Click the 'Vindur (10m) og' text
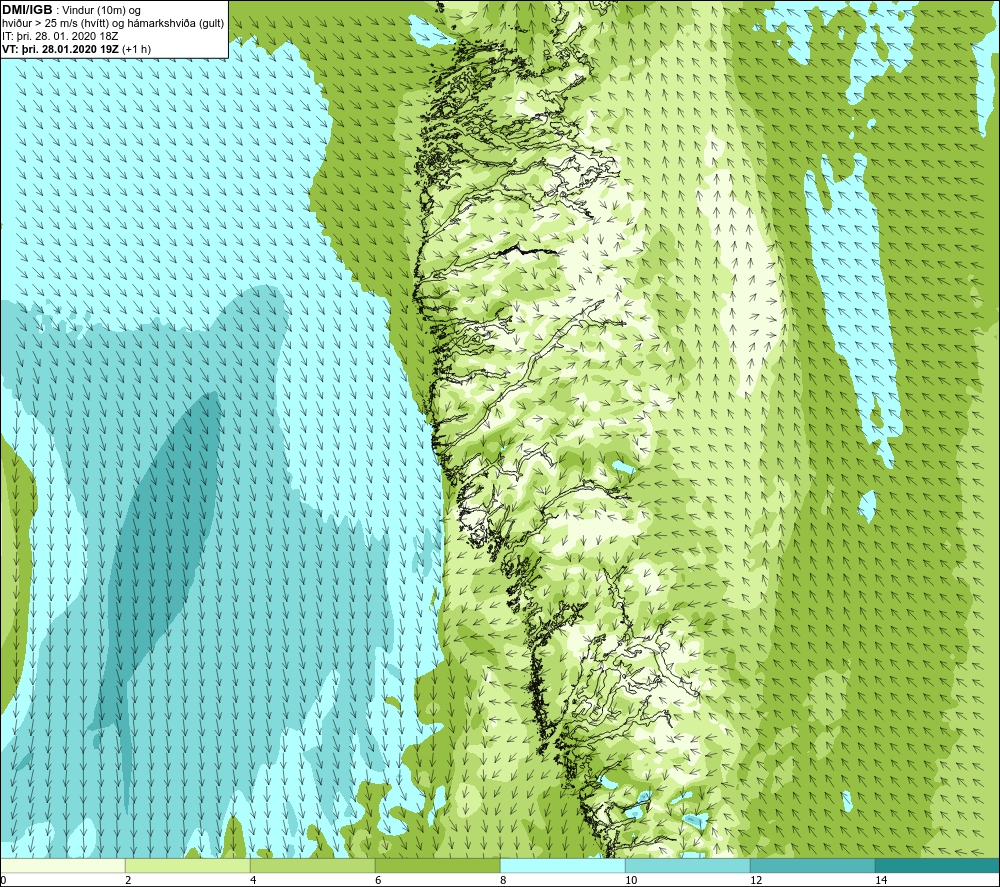 point(101,10)
